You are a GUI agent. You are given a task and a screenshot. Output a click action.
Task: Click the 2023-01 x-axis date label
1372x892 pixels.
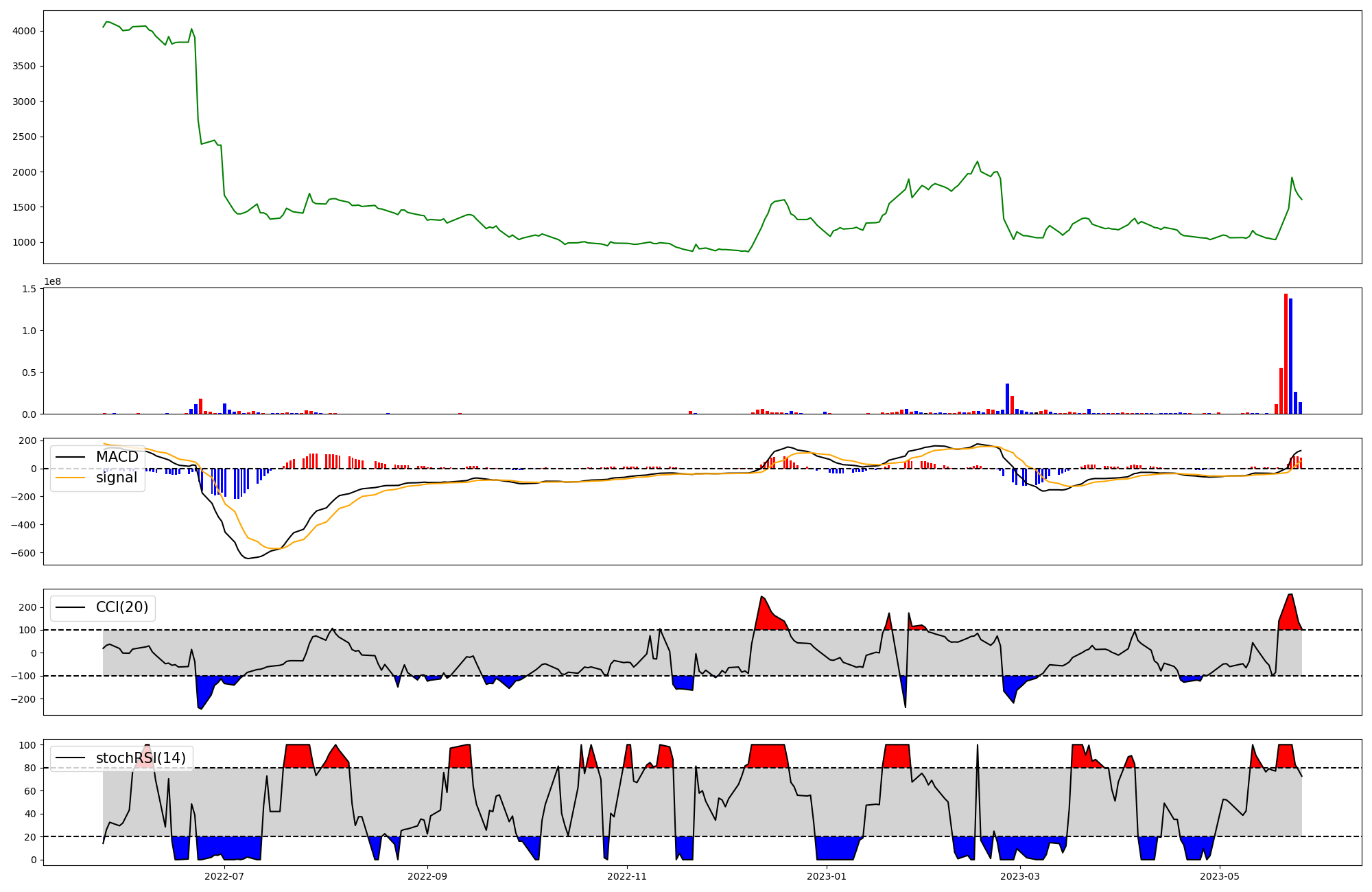(x=827, y=876)
